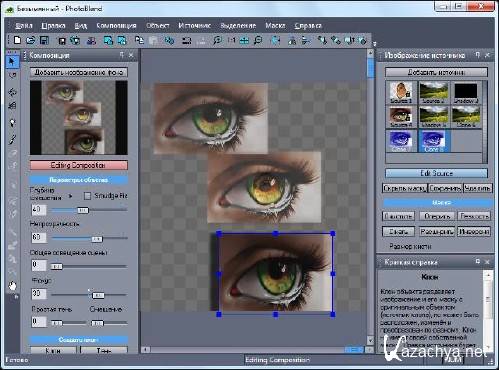499x370 pixels.
Task: Expand the arrow next to Глубина смешения
Action: (x=70, y=196)
